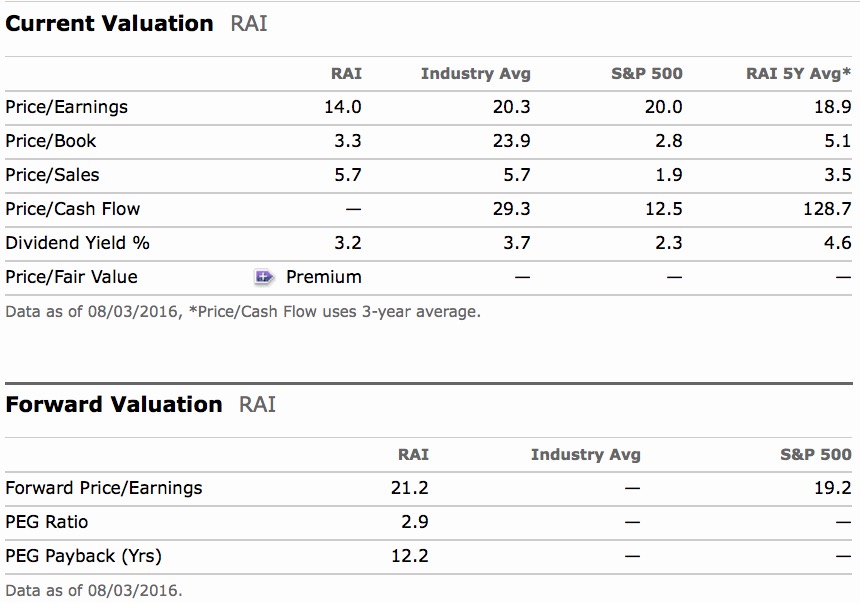
Task: Click the 21.2 Forward Price/Earnings value
Action: [x=409, y=488]
